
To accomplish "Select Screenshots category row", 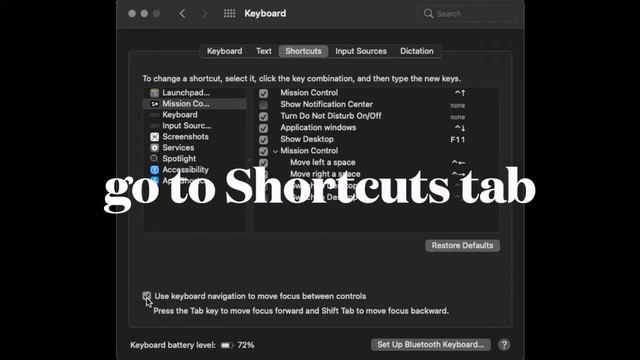I will pos(195,137).
